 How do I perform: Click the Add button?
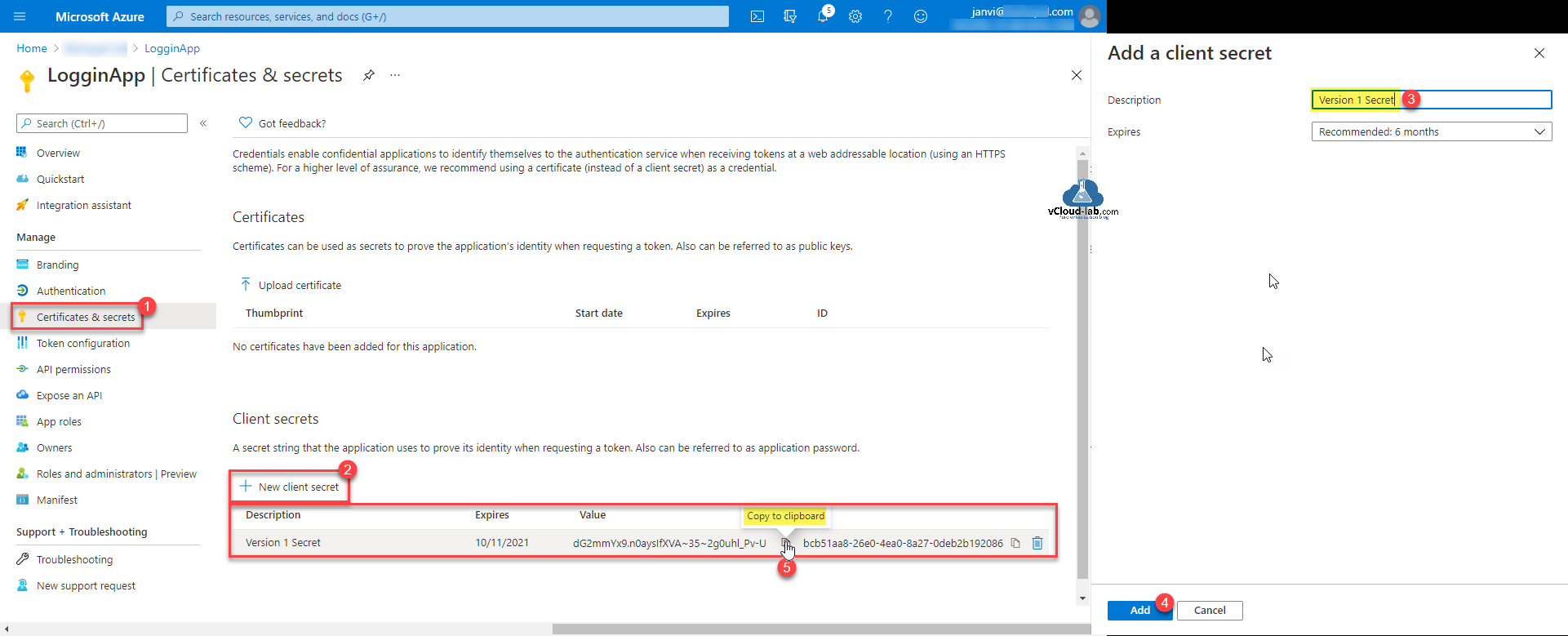(1140, 610)
